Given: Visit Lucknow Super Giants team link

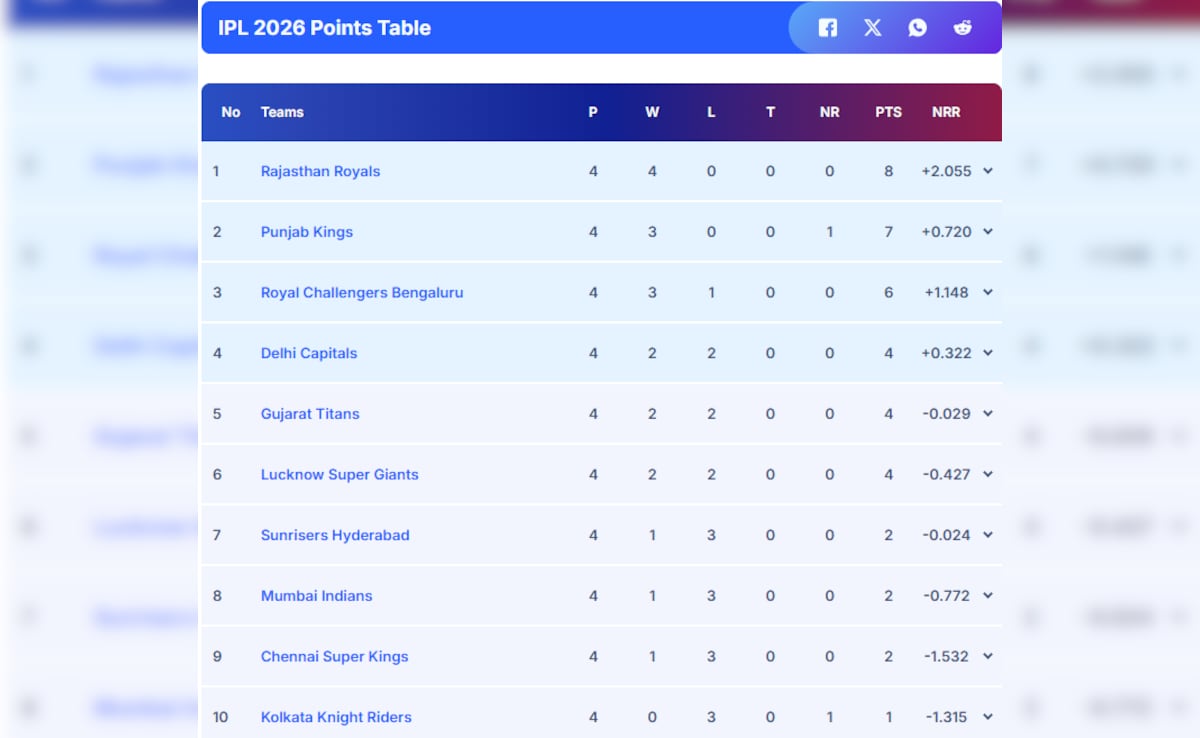Looking at the screenshot, I should 339,475.
